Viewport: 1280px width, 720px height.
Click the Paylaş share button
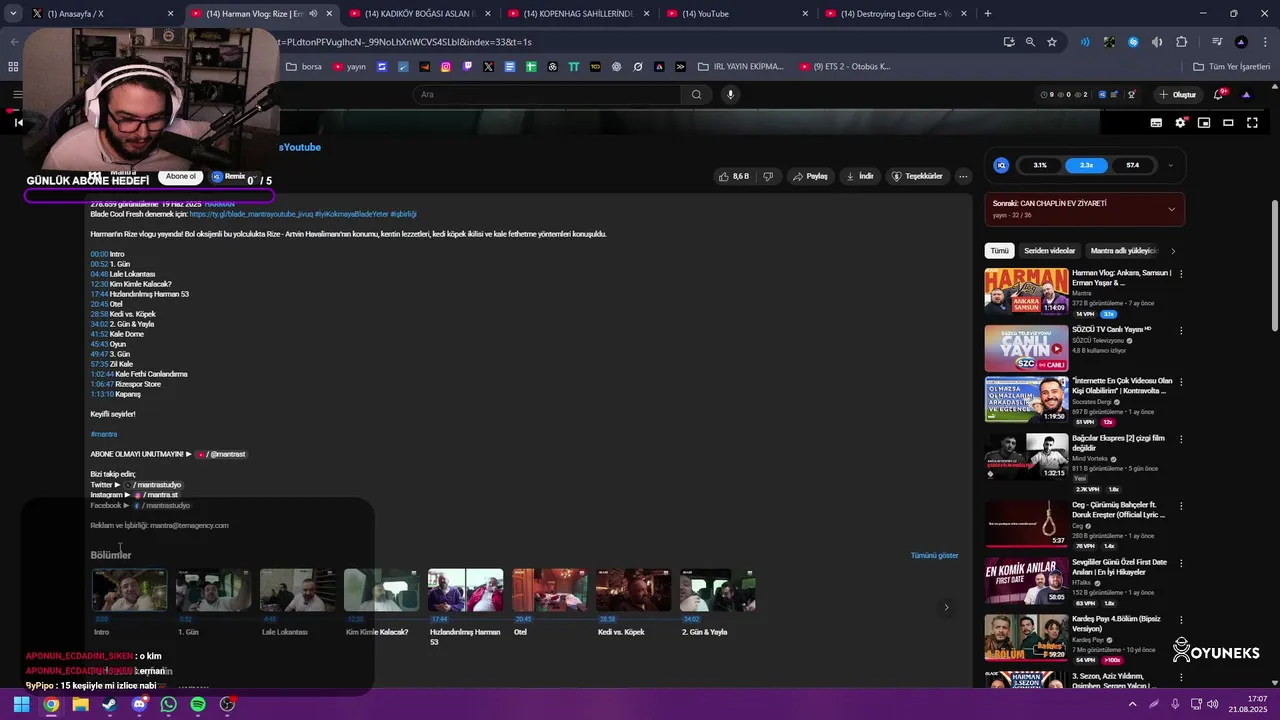pos(811,176)
